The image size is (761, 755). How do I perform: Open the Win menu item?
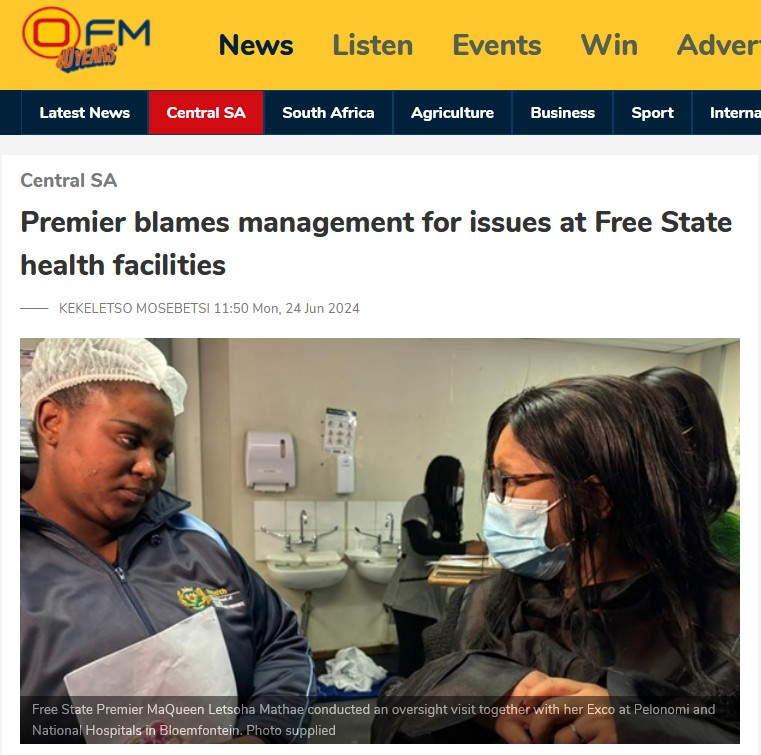pos(609,45)
